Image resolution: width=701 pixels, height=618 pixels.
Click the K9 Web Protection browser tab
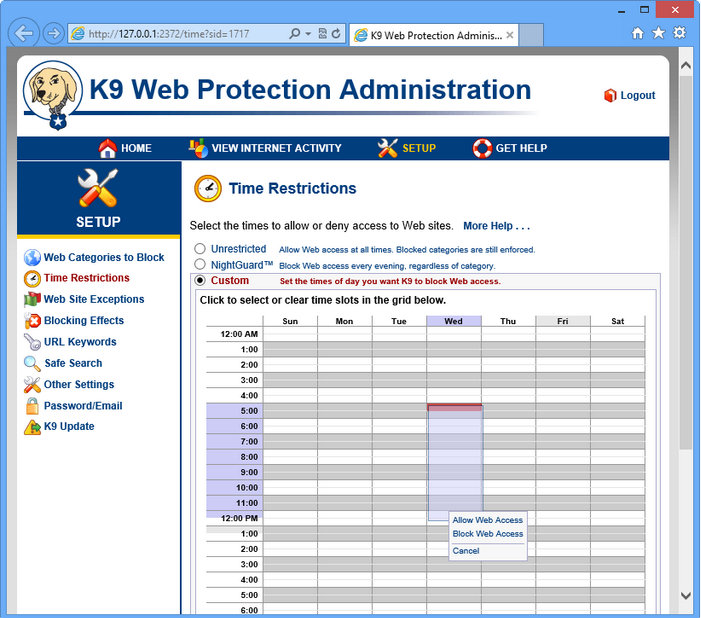coord(434,35)
